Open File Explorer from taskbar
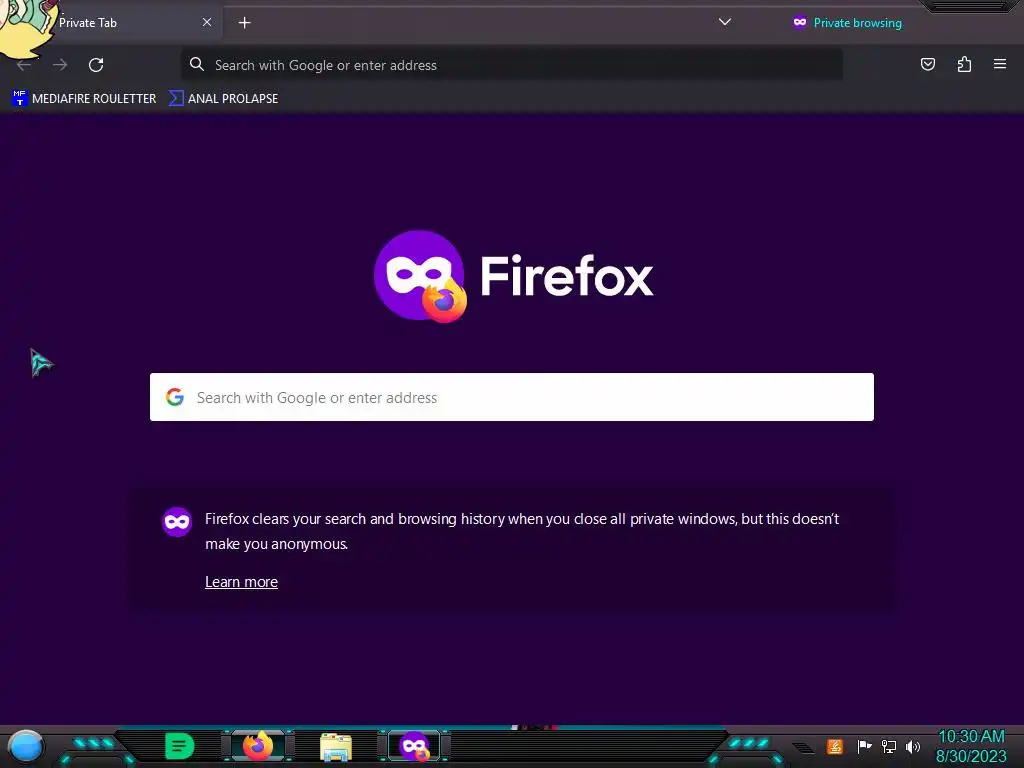The width and height of the screenshot is (1024, 768). (336, 747)
